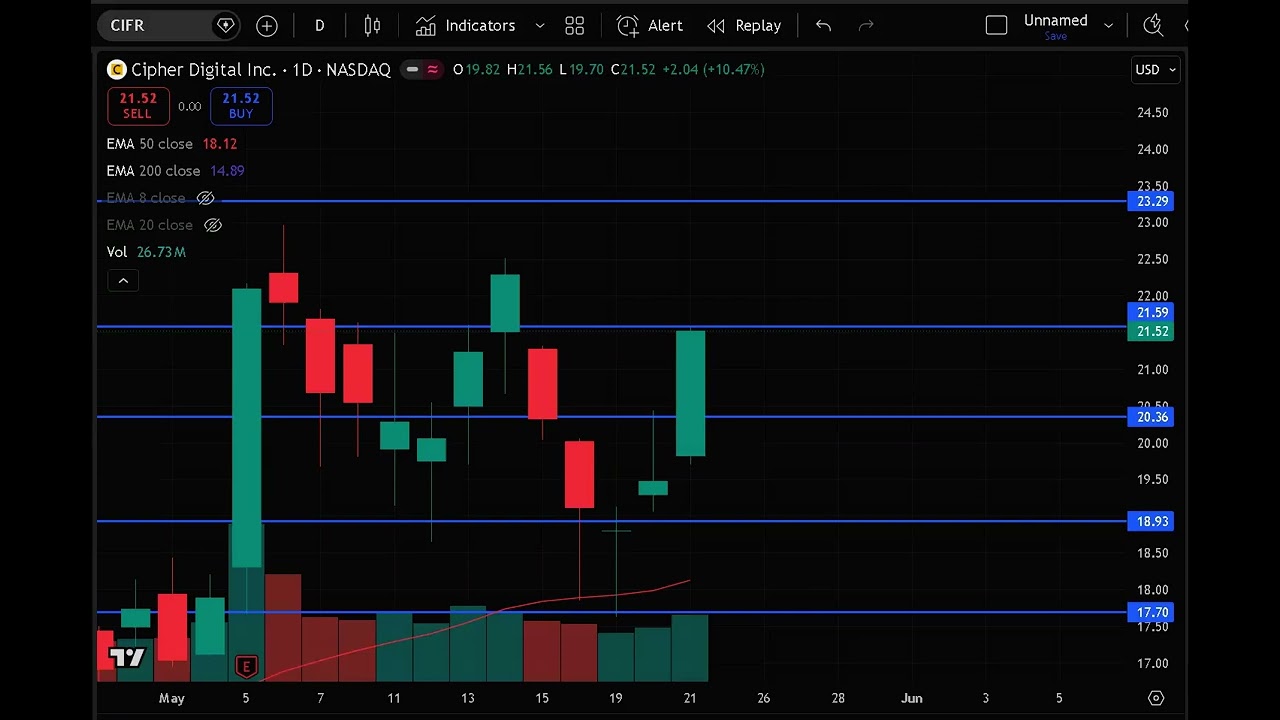Screen dimensions: 1280x720
Task: Click the 24.50 price axis label
Action: click(x=1152, y=113)
